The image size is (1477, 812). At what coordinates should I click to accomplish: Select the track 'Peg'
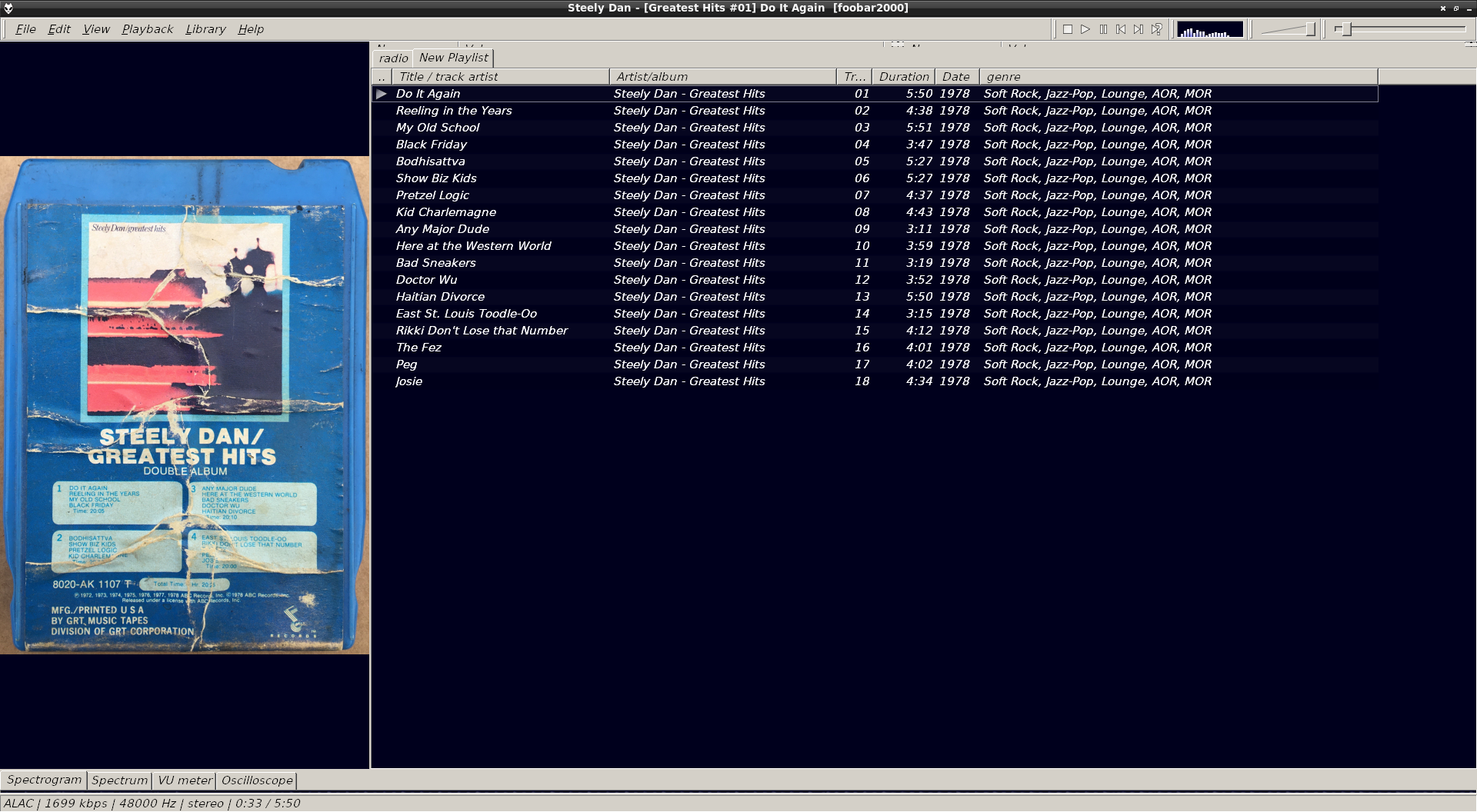click(875, 364)
